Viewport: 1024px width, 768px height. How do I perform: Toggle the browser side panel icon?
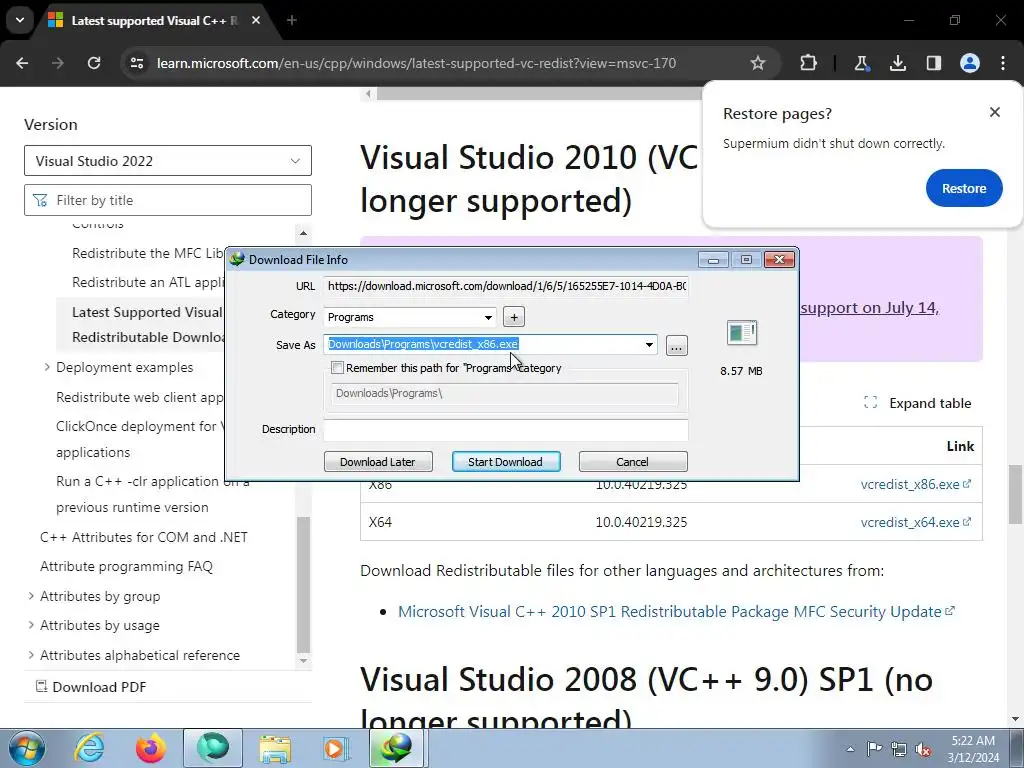tap(934, 63)
